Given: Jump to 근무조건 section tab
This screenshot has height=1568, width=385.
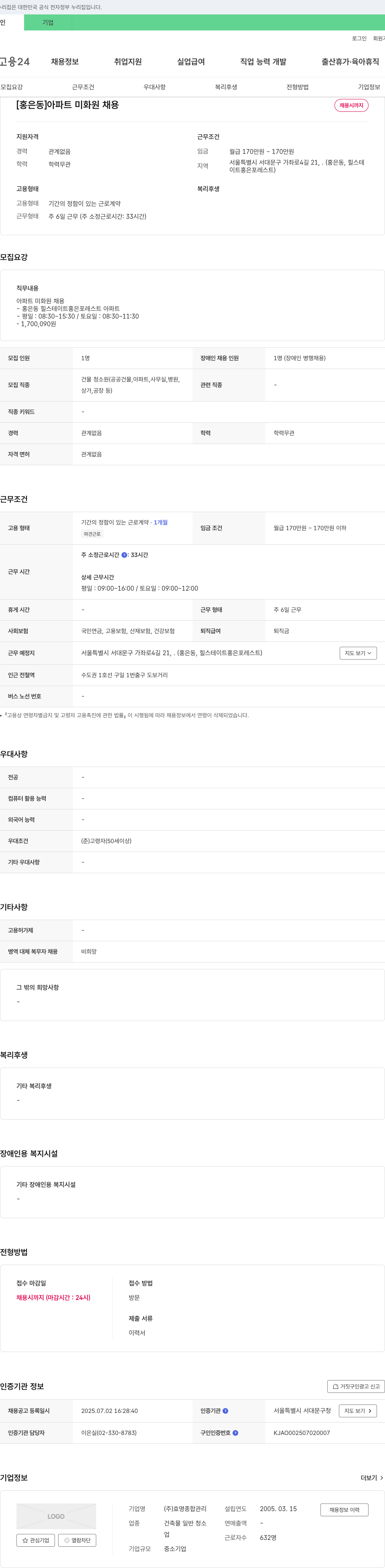Looking at the screenshot, I should pos(83,87).
